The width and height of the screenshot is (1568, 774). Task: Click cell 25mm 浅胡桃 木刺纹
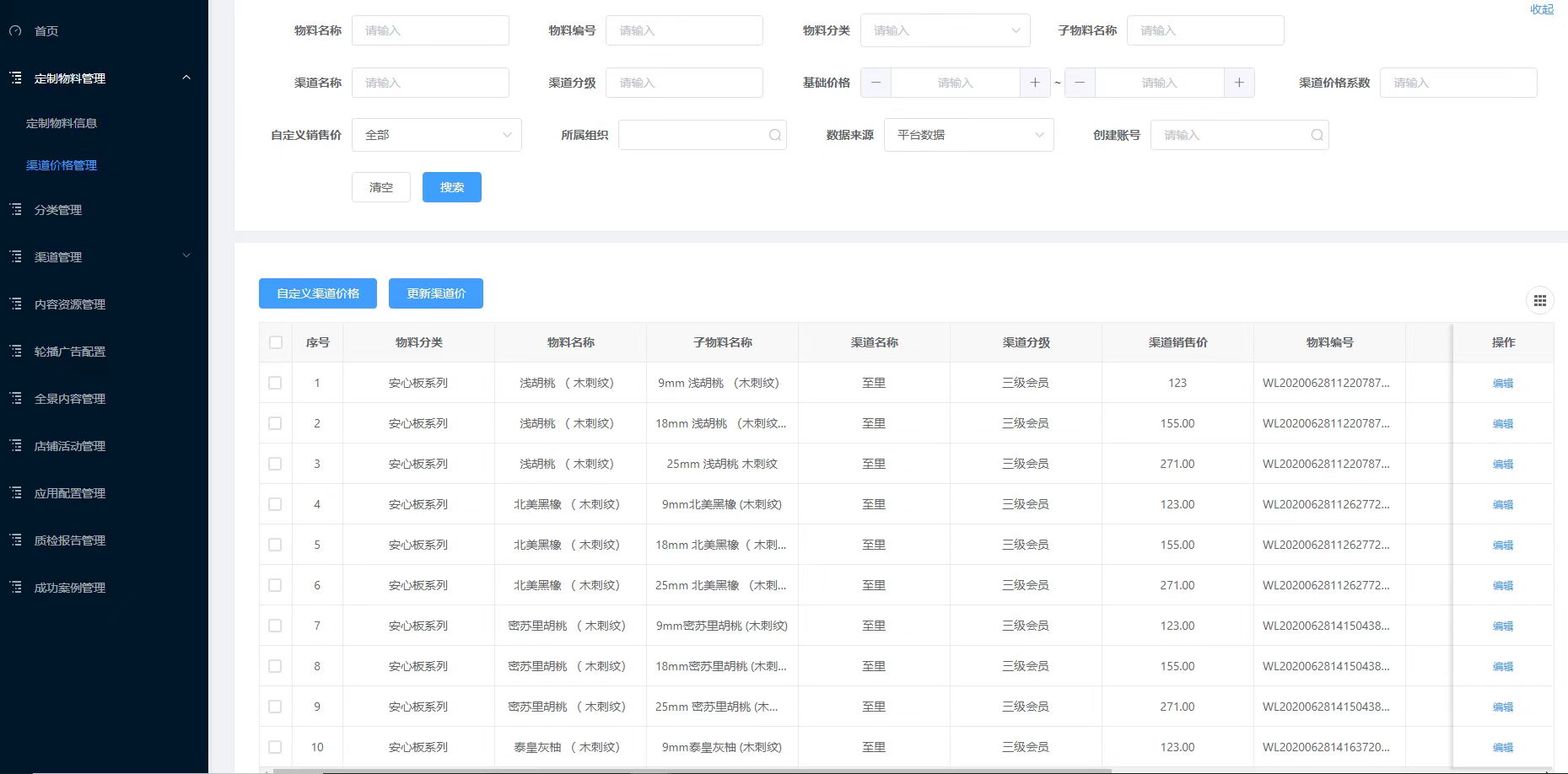[x=722, y=464]
